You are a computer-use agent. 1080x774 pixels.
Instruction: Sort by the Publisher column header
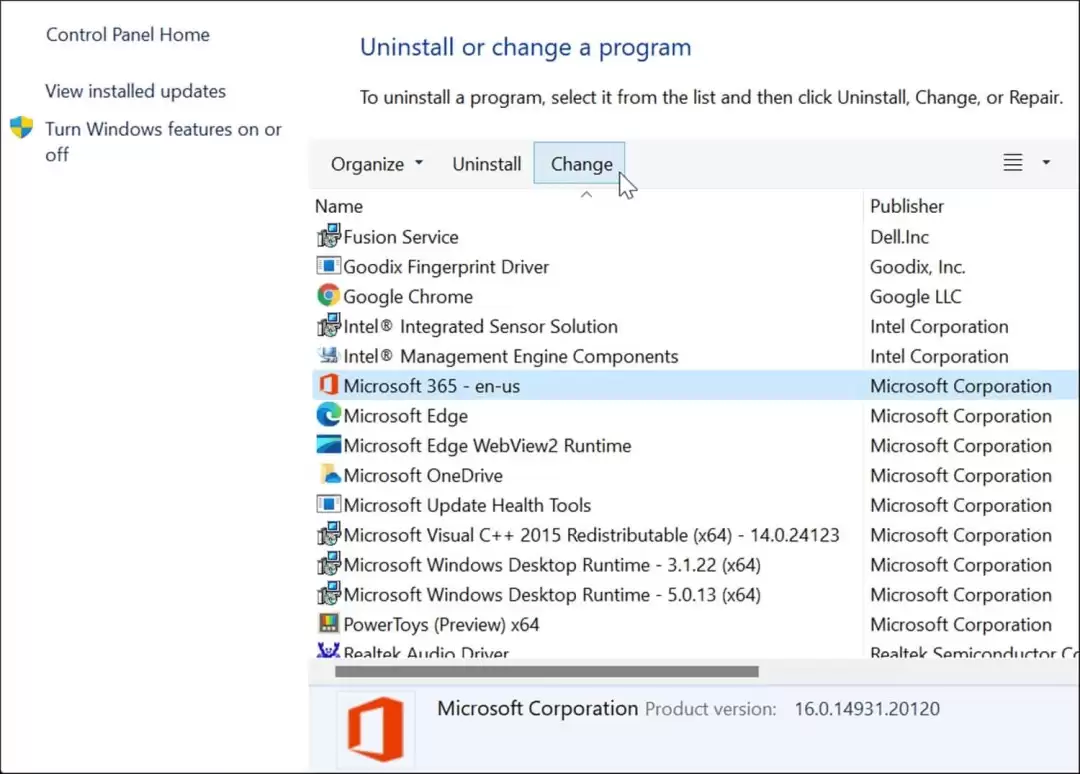(x=906, y=206)
